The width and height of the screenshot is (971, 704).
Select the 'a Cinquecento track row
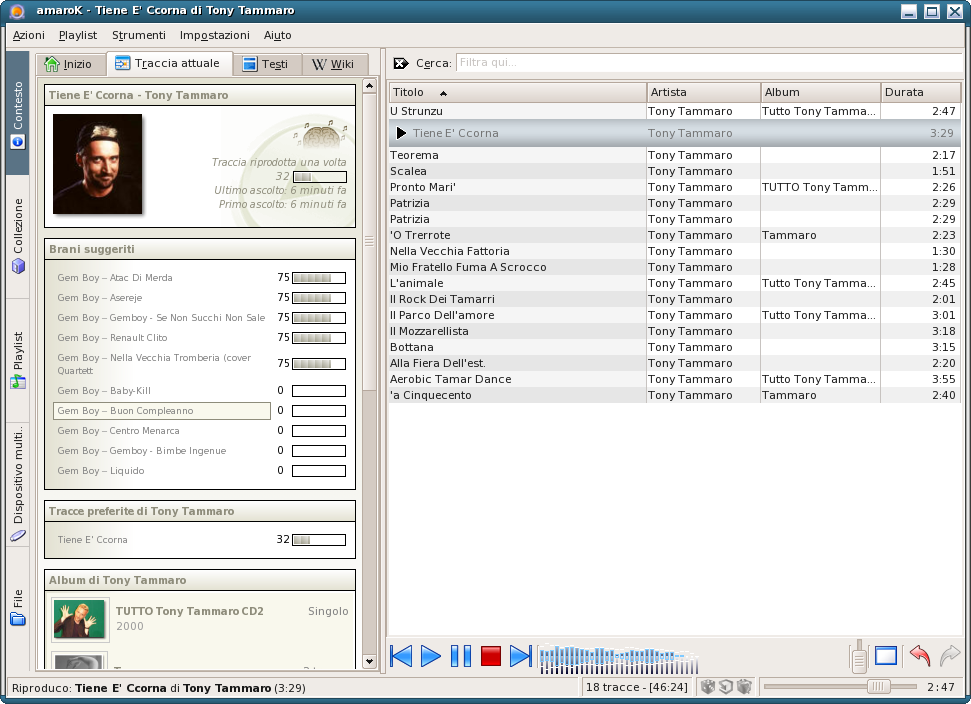[675, 395]
